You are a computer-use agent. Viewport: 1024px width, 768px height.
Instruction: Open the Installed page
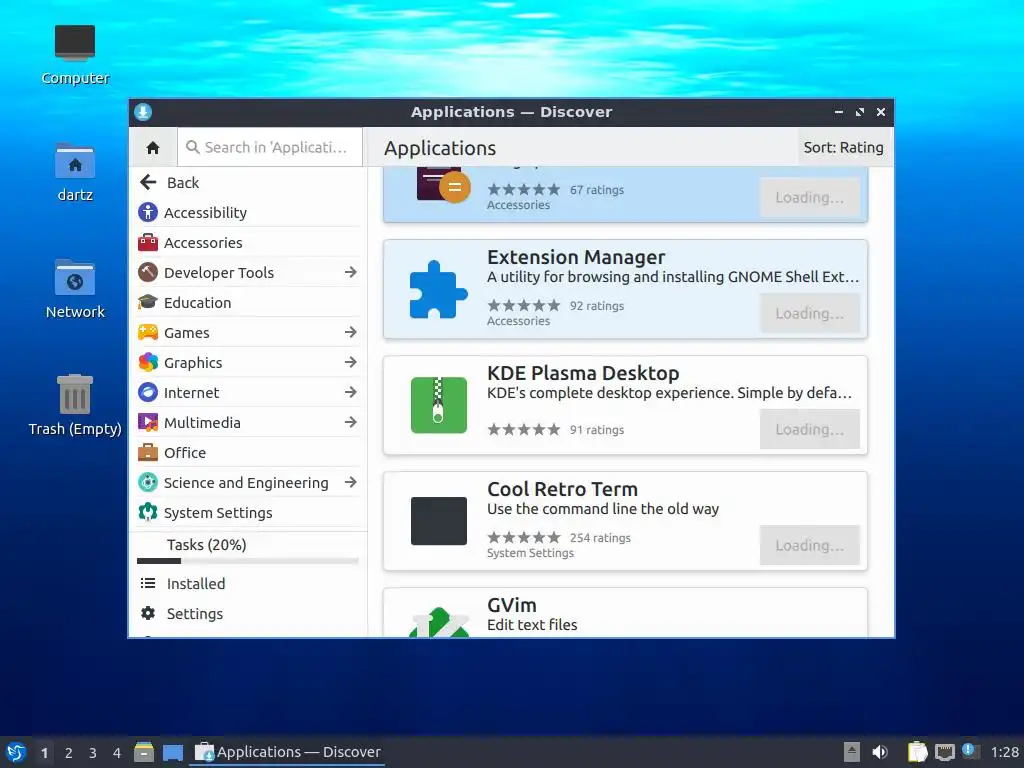point(248,583)
